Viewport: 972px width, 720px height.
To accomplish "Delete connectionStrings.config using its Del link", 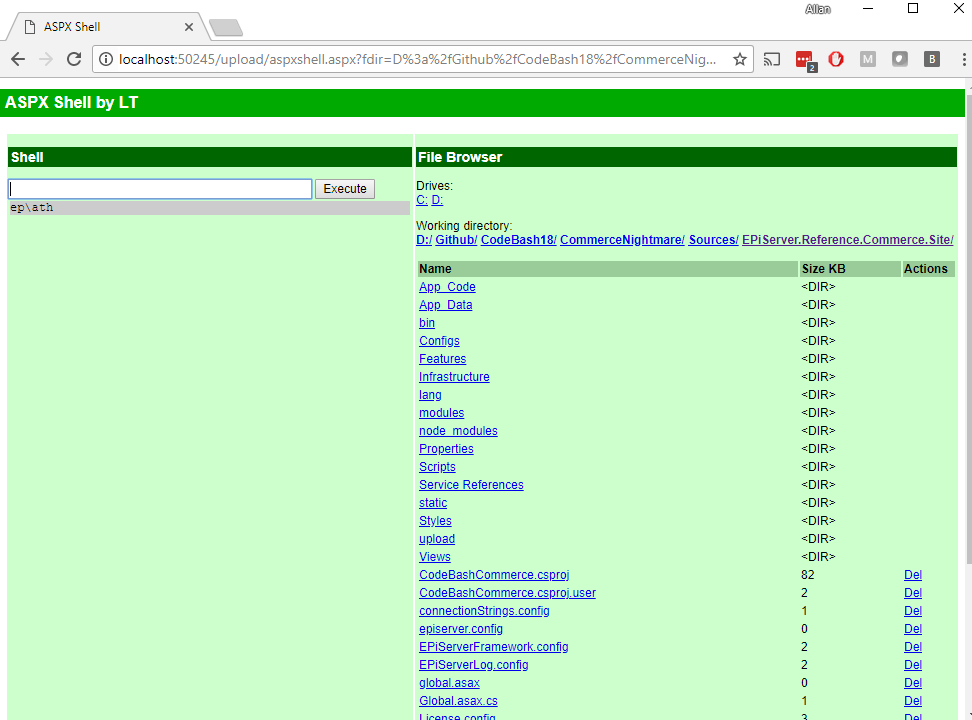I will tap(912, 611).
